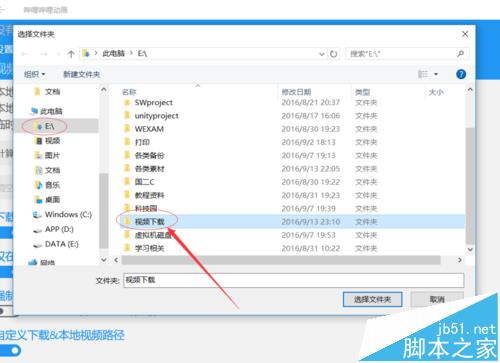Image resolution: width=500 pixels, height=363 pixels.
Task: Open the 组织 menu
Action: (x=34, y=74)
